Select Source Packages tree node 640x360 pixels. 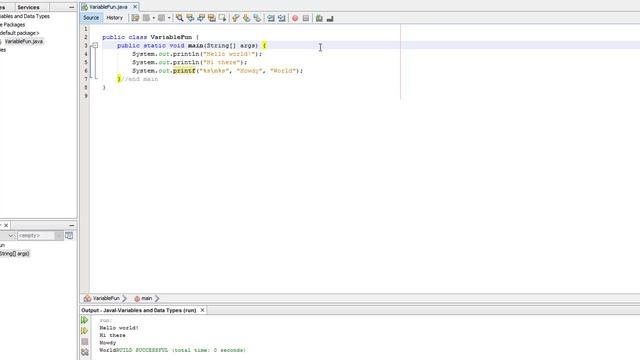point(13,24)
